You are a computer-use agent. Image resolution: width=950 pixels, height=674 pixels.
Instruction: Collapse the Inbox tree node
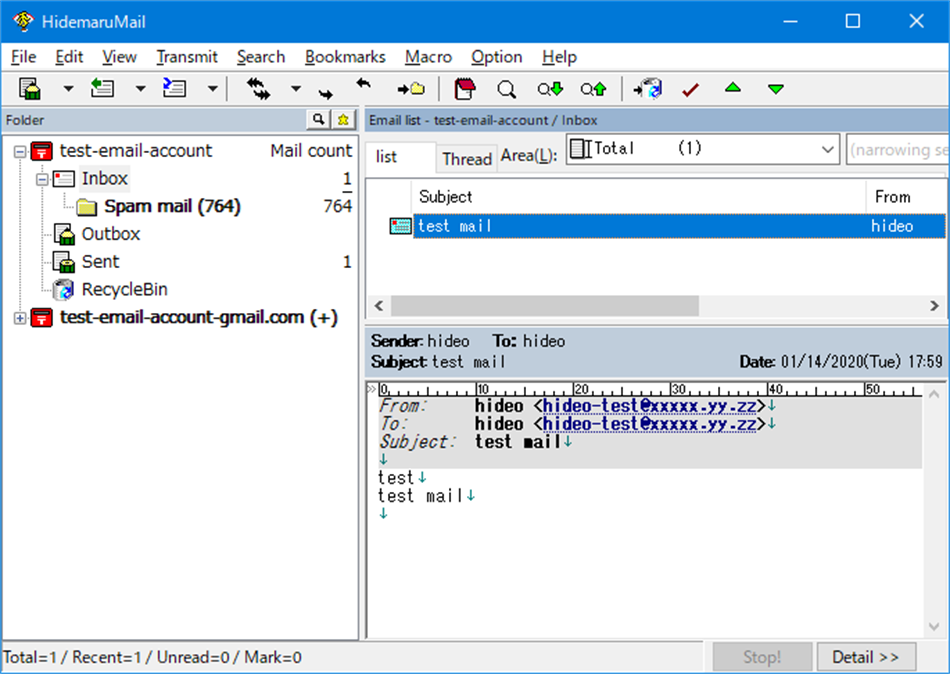pos(42,179)
